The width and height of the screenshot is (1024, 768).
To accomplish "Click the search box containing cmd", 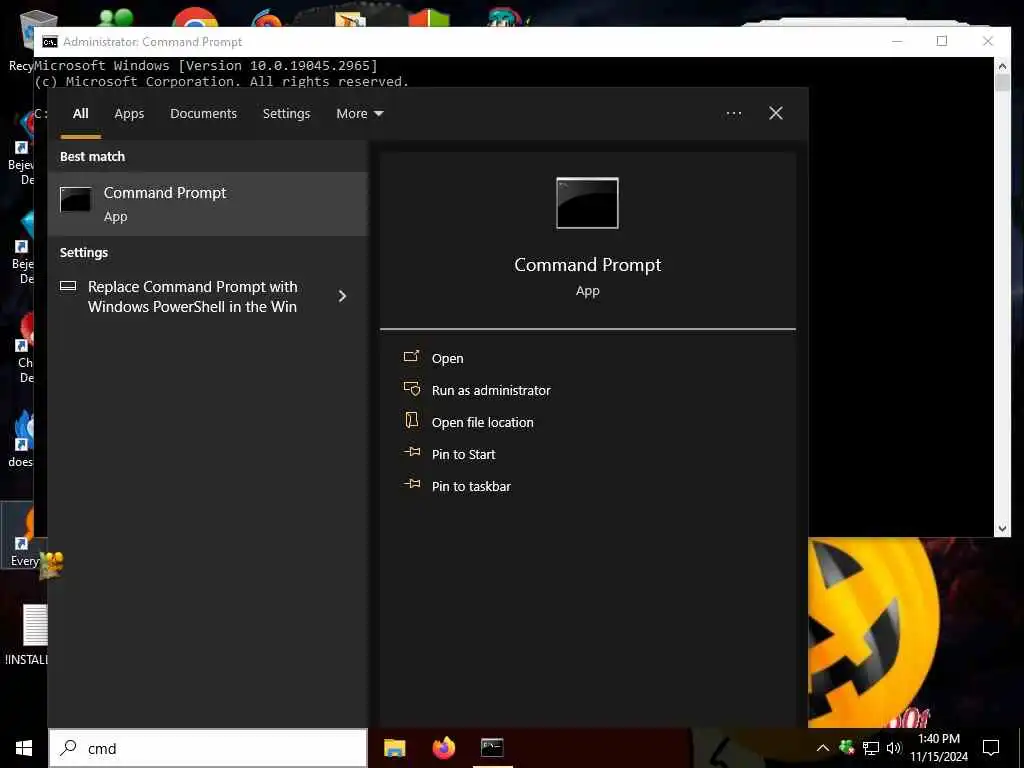I will pyautogui.click(x=208, y=748).
